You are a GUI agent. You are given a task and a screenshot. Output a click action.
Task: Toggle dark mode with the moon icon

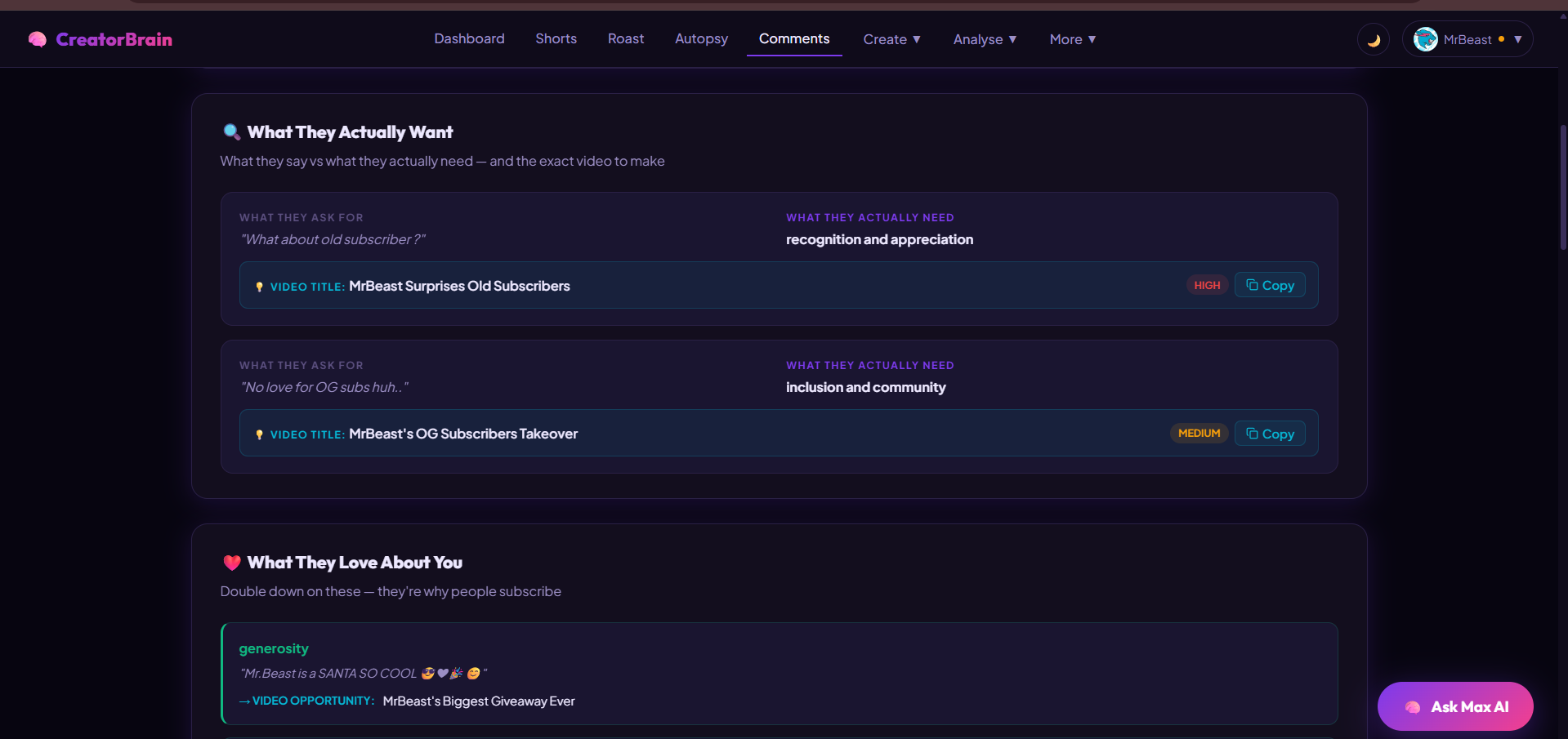[x=1374, y=39]
